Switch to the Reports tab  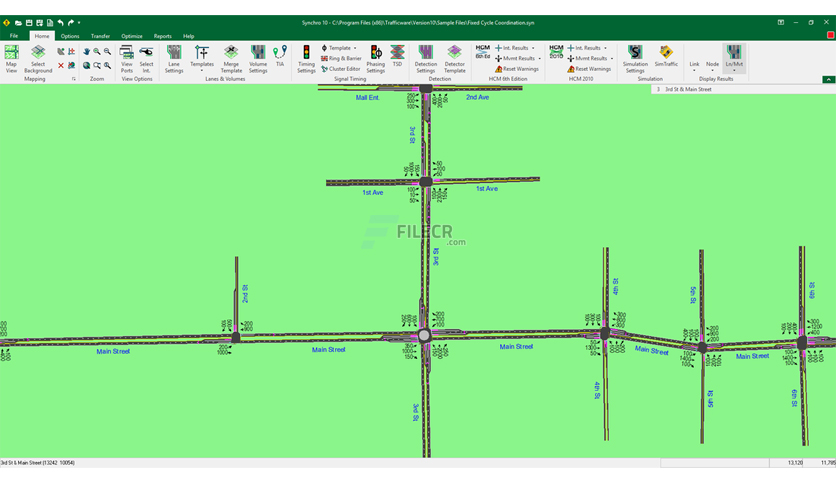click(163, 36)
